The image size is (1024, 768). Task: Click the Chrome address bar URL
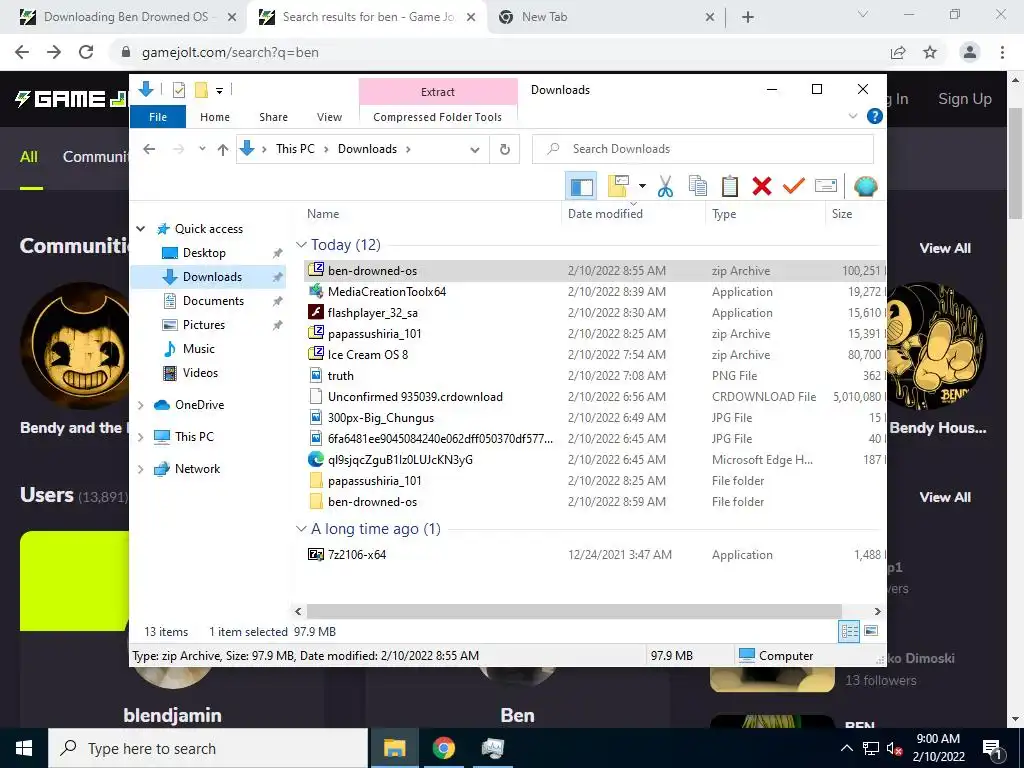point(230,52)
